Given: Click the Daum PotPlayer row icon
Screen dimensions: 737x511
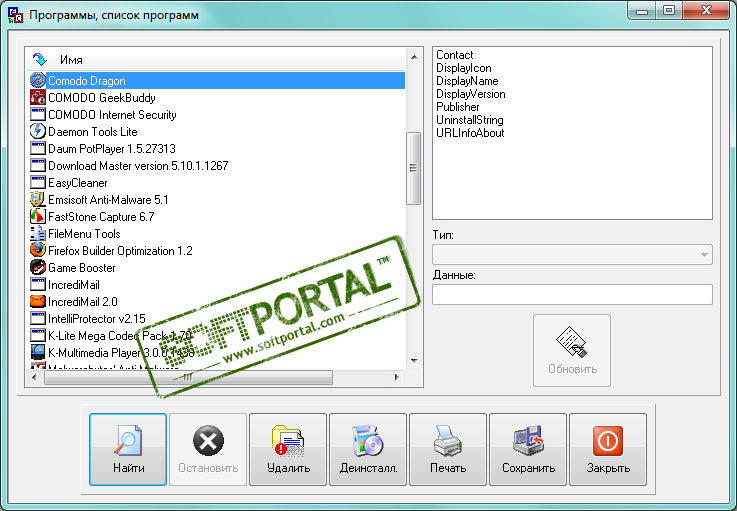Looking at the screenshot, I should point(38,149).
